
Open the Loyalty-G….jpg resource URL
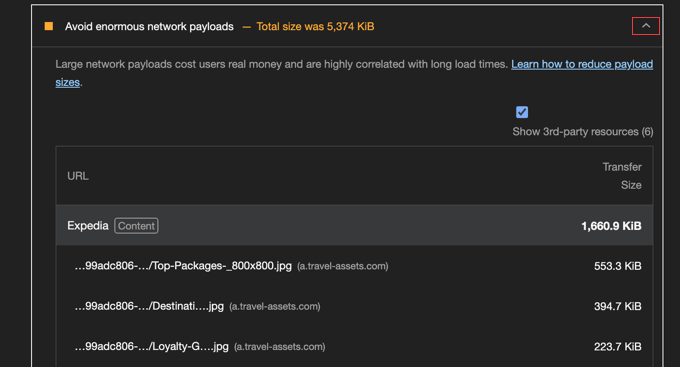pos(151,346)
